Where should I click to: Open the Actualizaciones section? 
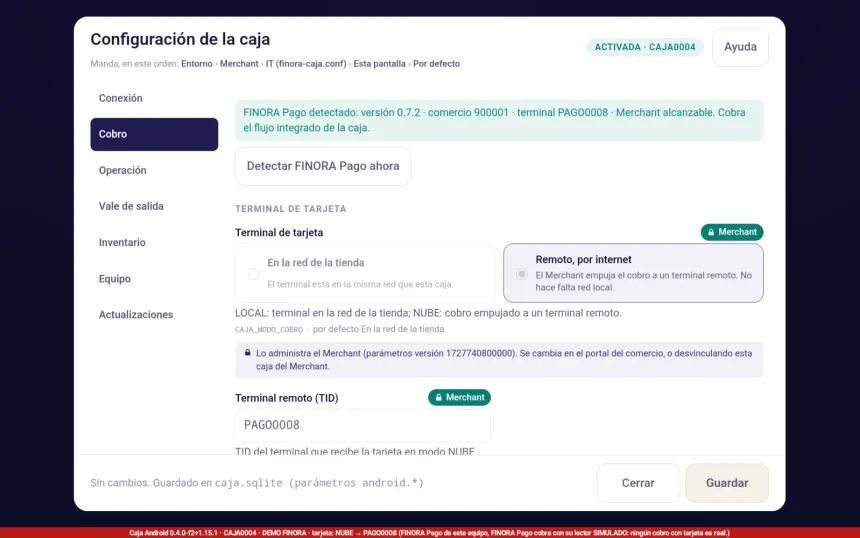click(x=154, y=315)
